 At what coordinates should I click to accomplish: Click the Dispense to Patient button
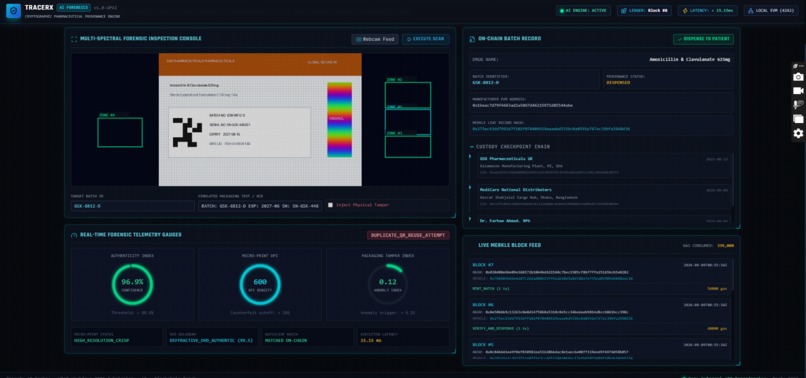click(x=704, y=39)
